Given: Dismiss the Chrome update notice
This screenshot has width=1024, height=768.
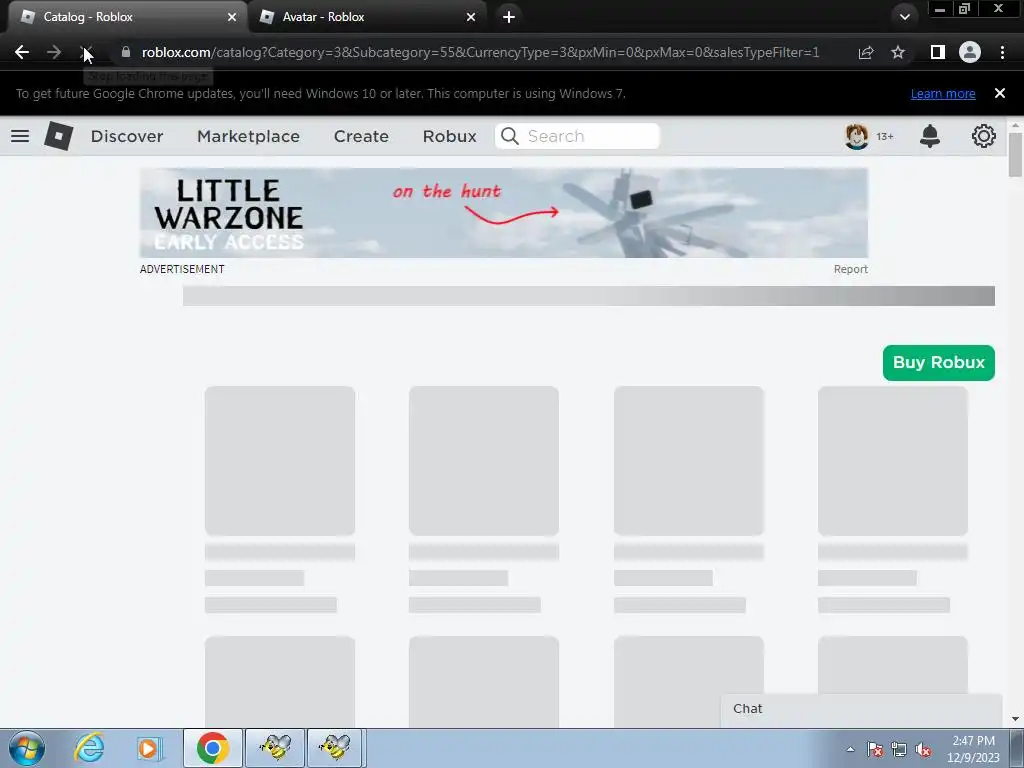Looking at the screenshot, I should pyautogui.click(x=1000, y=93).
